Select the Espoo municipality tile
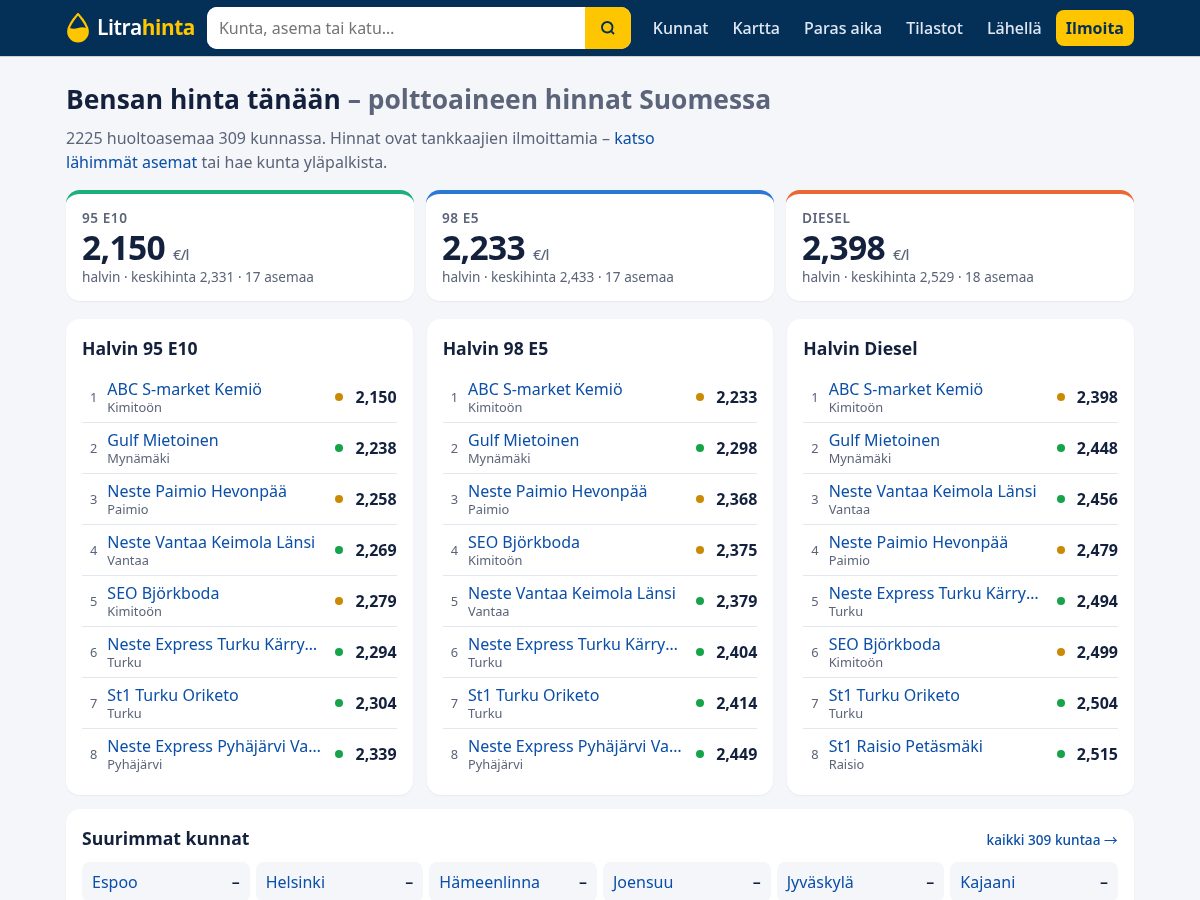The height and width of the screenshot is (900, 1200). pos(166,882)
